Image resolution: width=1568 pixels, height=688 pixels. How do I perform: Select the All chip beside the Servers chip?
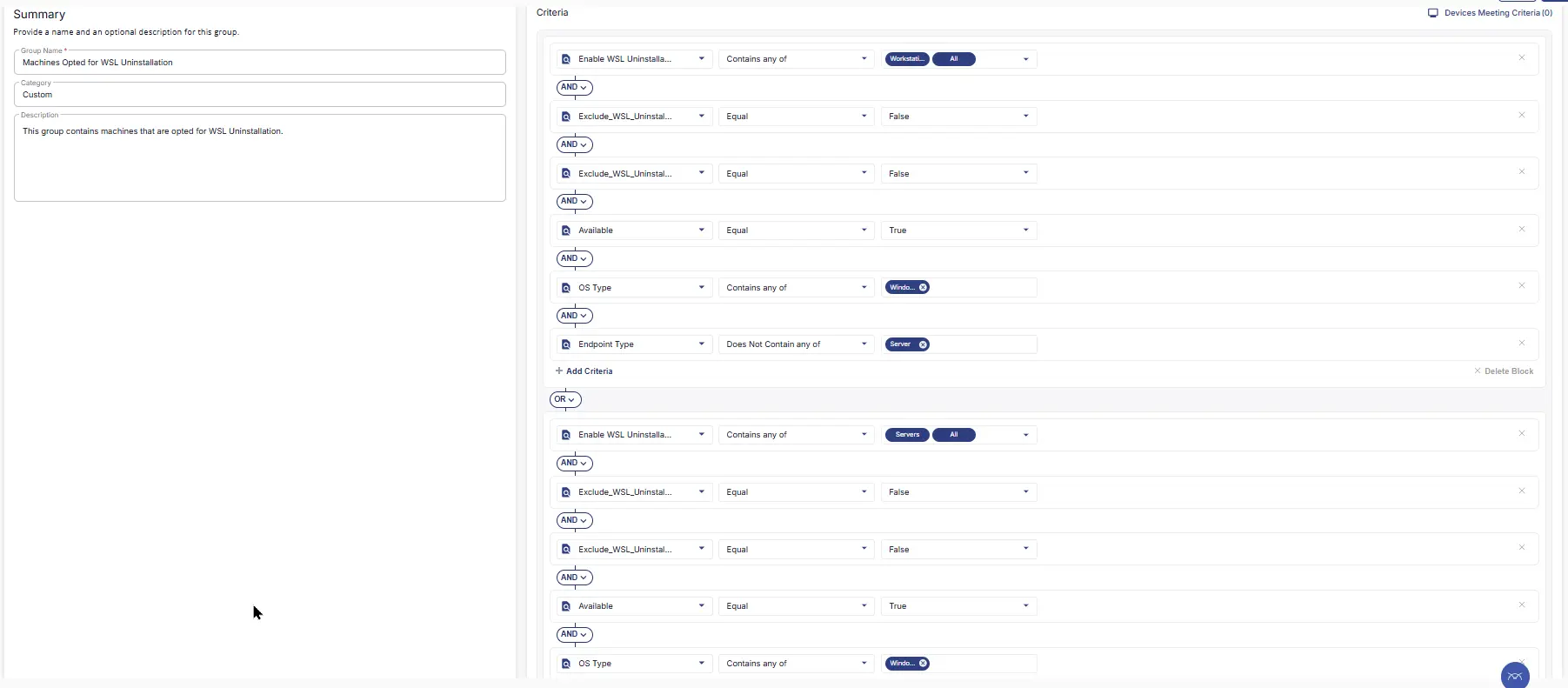[x=954, y=435]
